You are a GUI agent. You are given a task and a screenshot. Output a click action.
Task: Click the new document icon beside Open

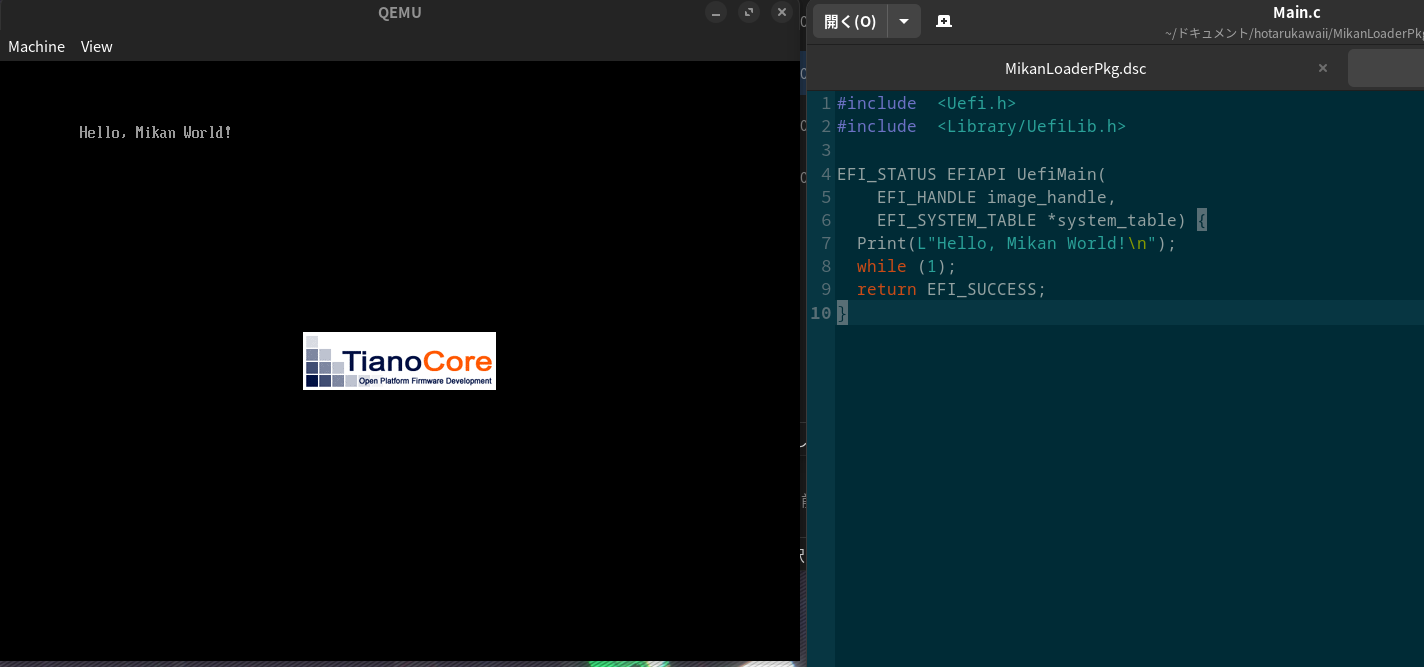pyautogui.click(x=943, y=21)
